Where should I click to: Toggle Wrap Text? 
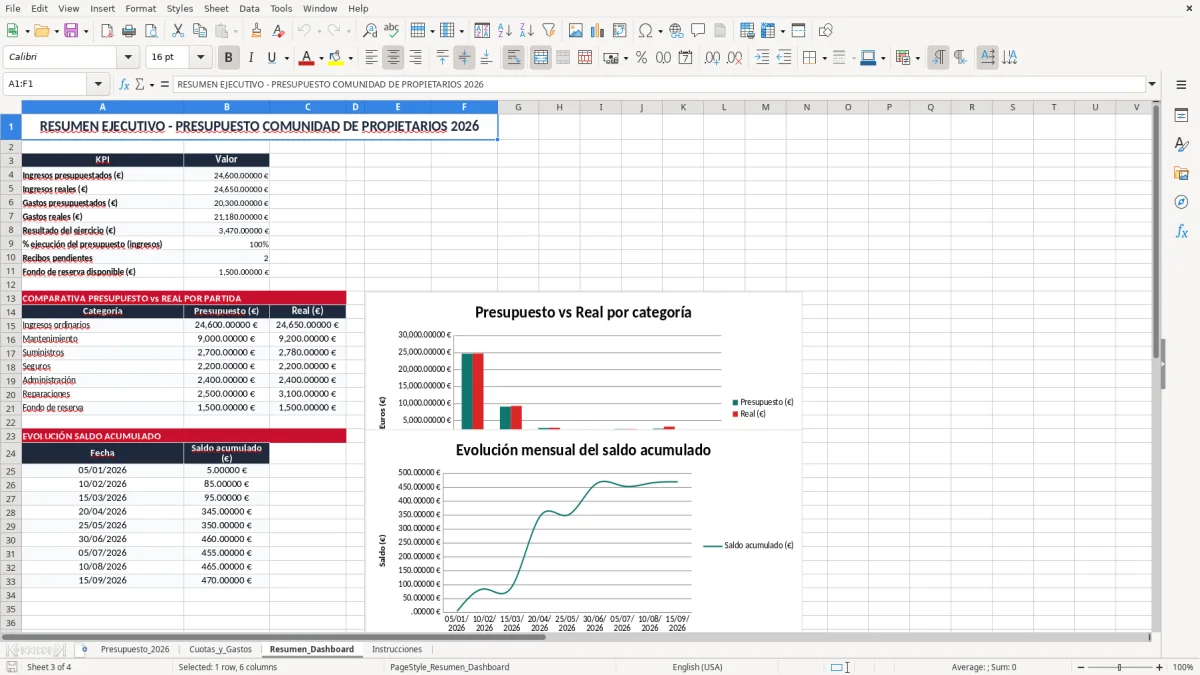click(513, 58)
